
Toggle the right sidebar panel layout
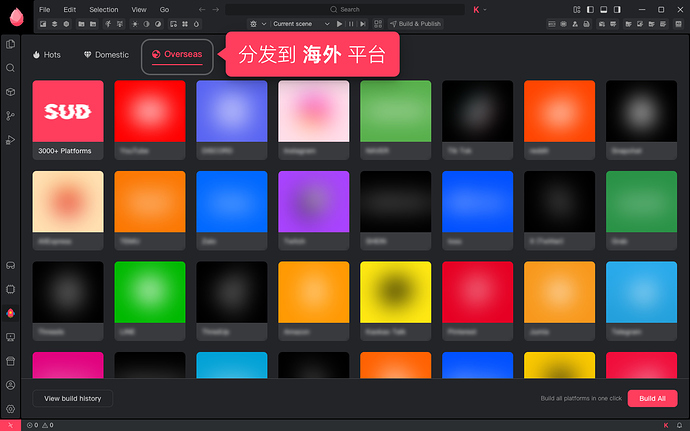pyautogui.click(x=617, y=10)
